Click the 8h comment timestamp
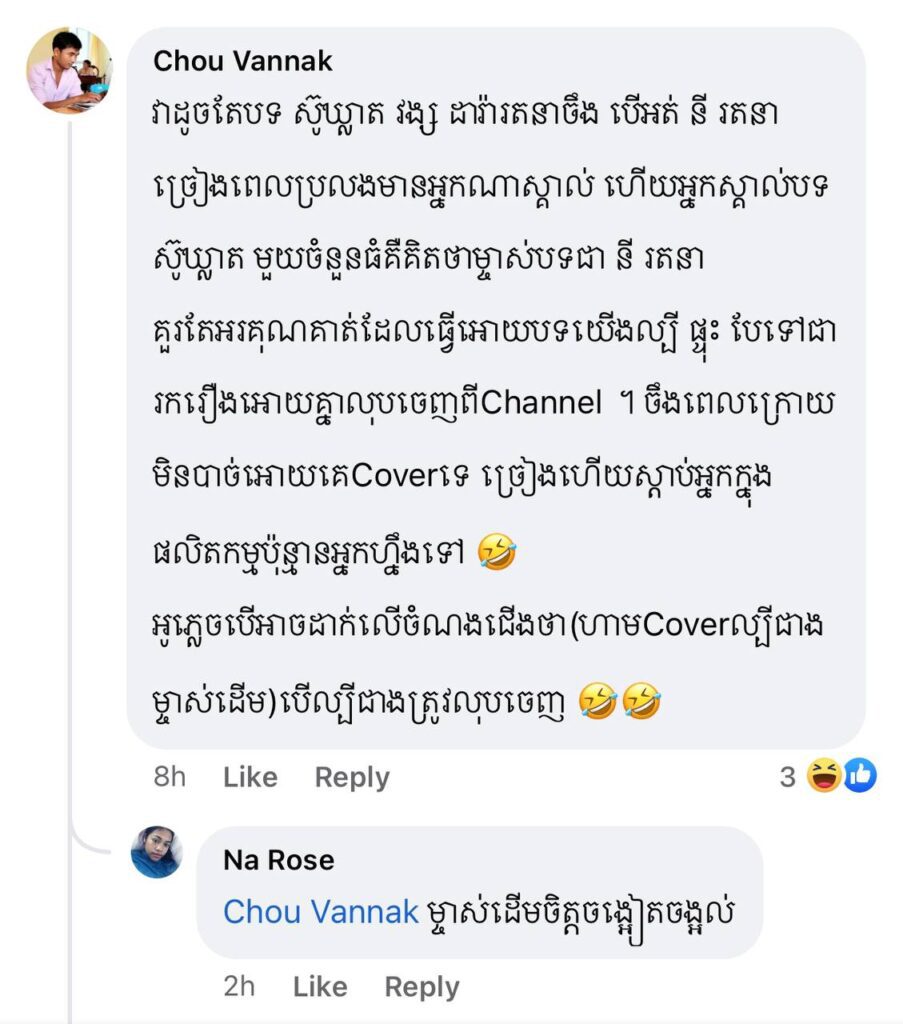 (x=170, y=777)
